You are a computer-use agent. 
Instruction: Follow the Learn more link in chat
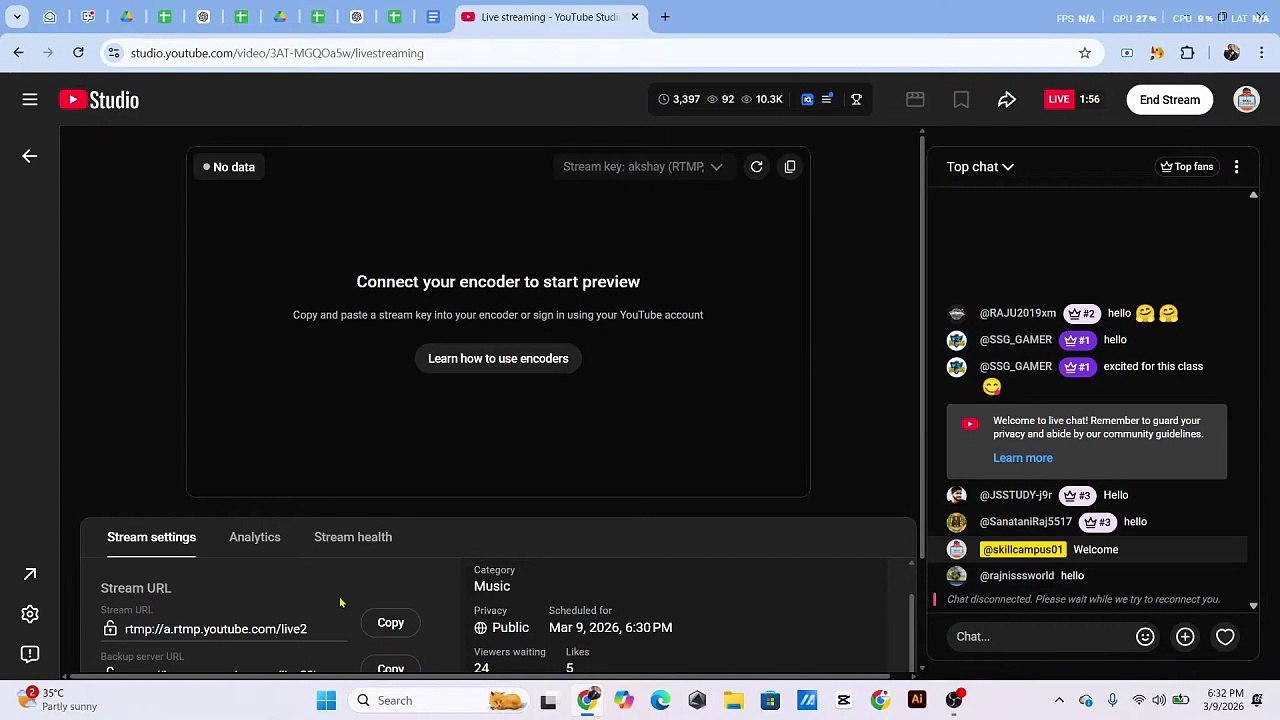click(x=1023, y=458)
